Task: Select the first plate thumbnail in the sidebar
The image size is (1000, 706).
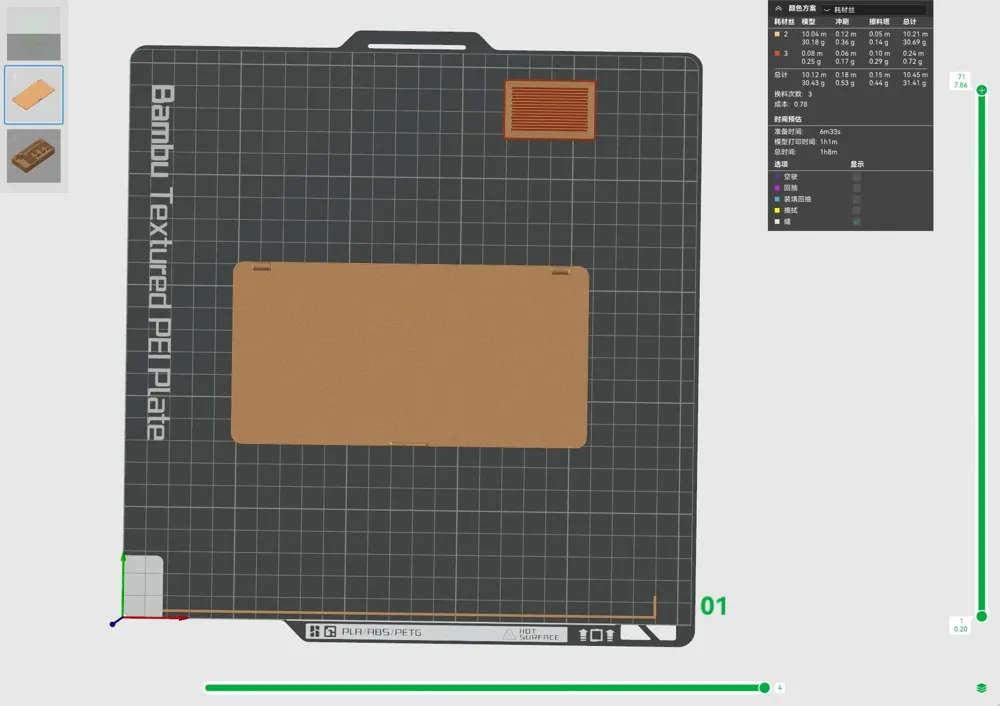Action: click(33, 33)
